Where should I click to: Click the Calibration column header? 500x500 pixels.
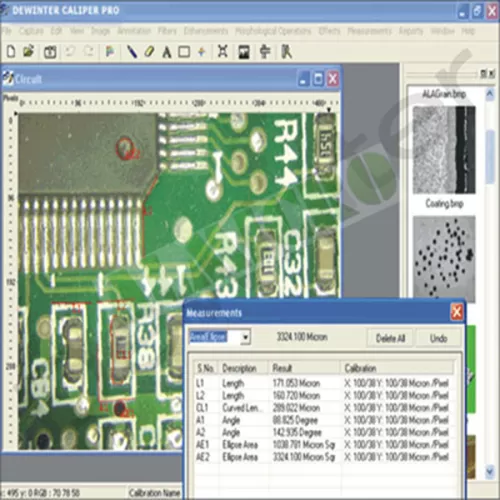click(397, 368)
